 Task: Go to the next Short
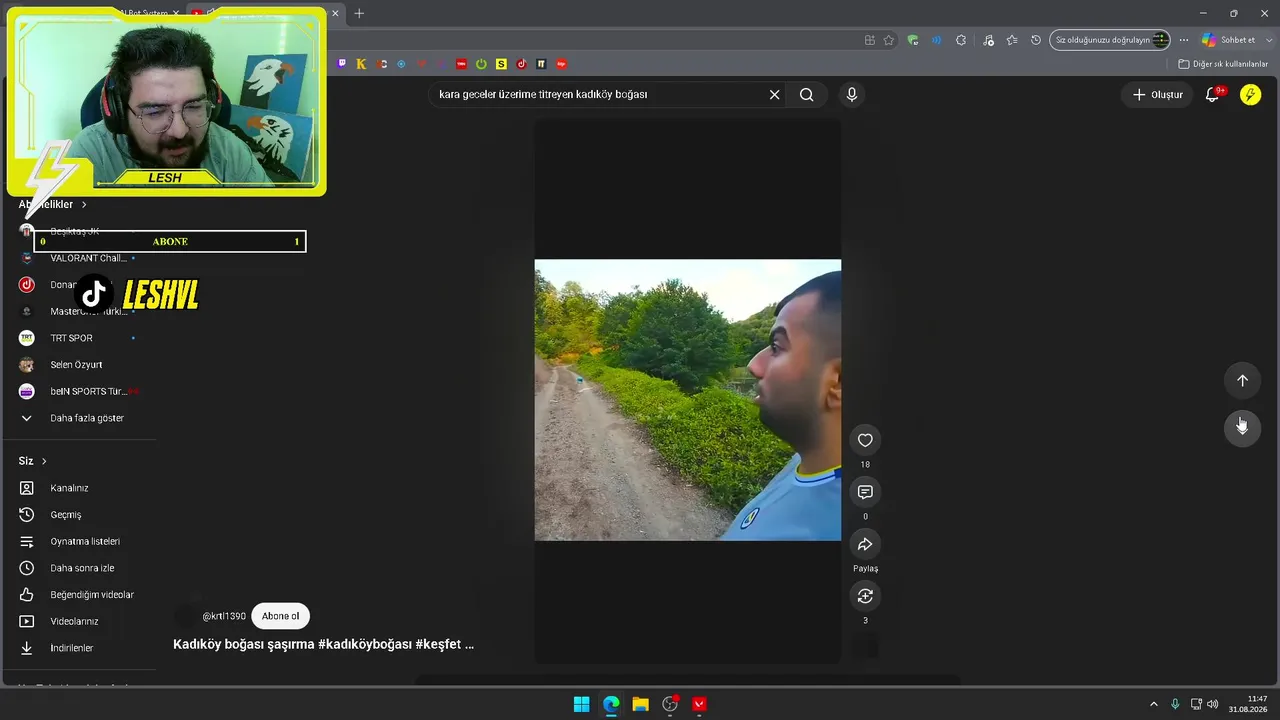click(x=1242, y=427)
